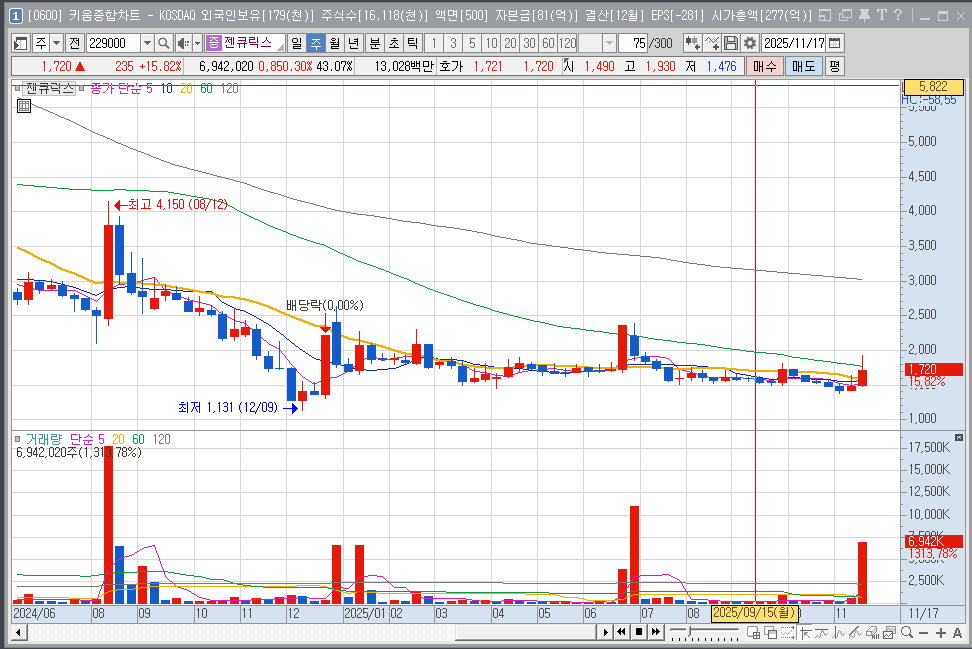Click the plus zoom-in icon at bottom
This screenshot has width=972, height=649.
point(941,633)
